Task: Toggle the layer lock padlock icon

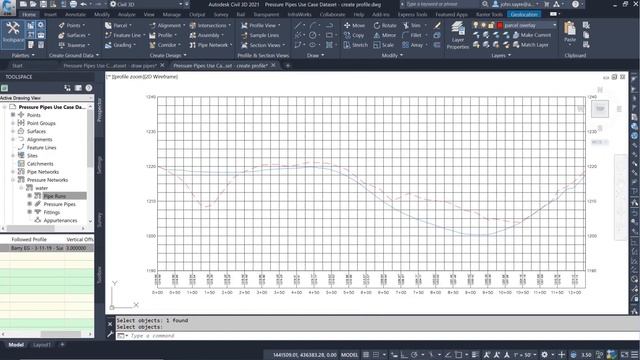Action: click(x=491, y=25)
